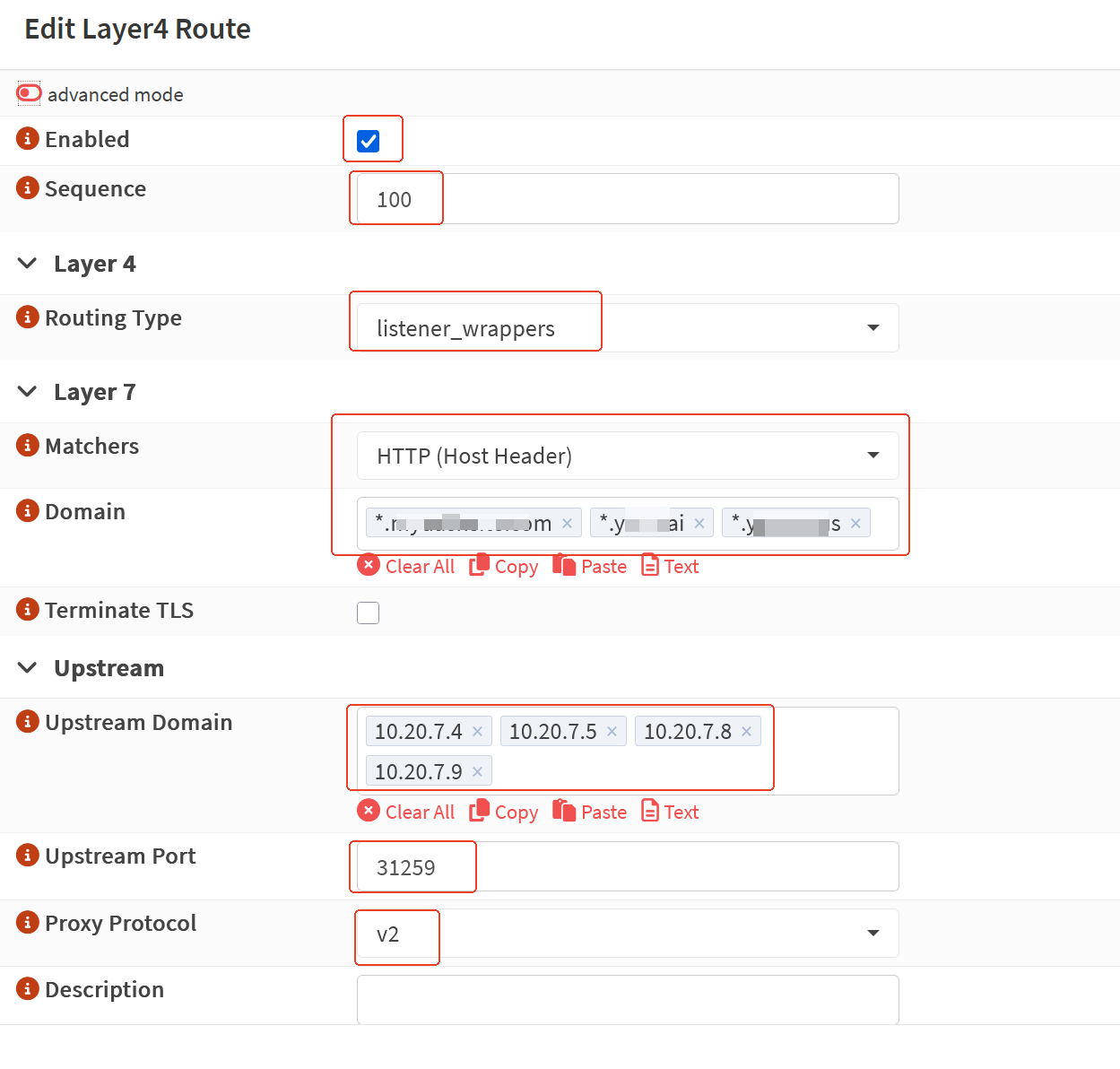1120x1069 pixels.
Task: Click info icon next to Upstream Port
Action: [28, 856]
